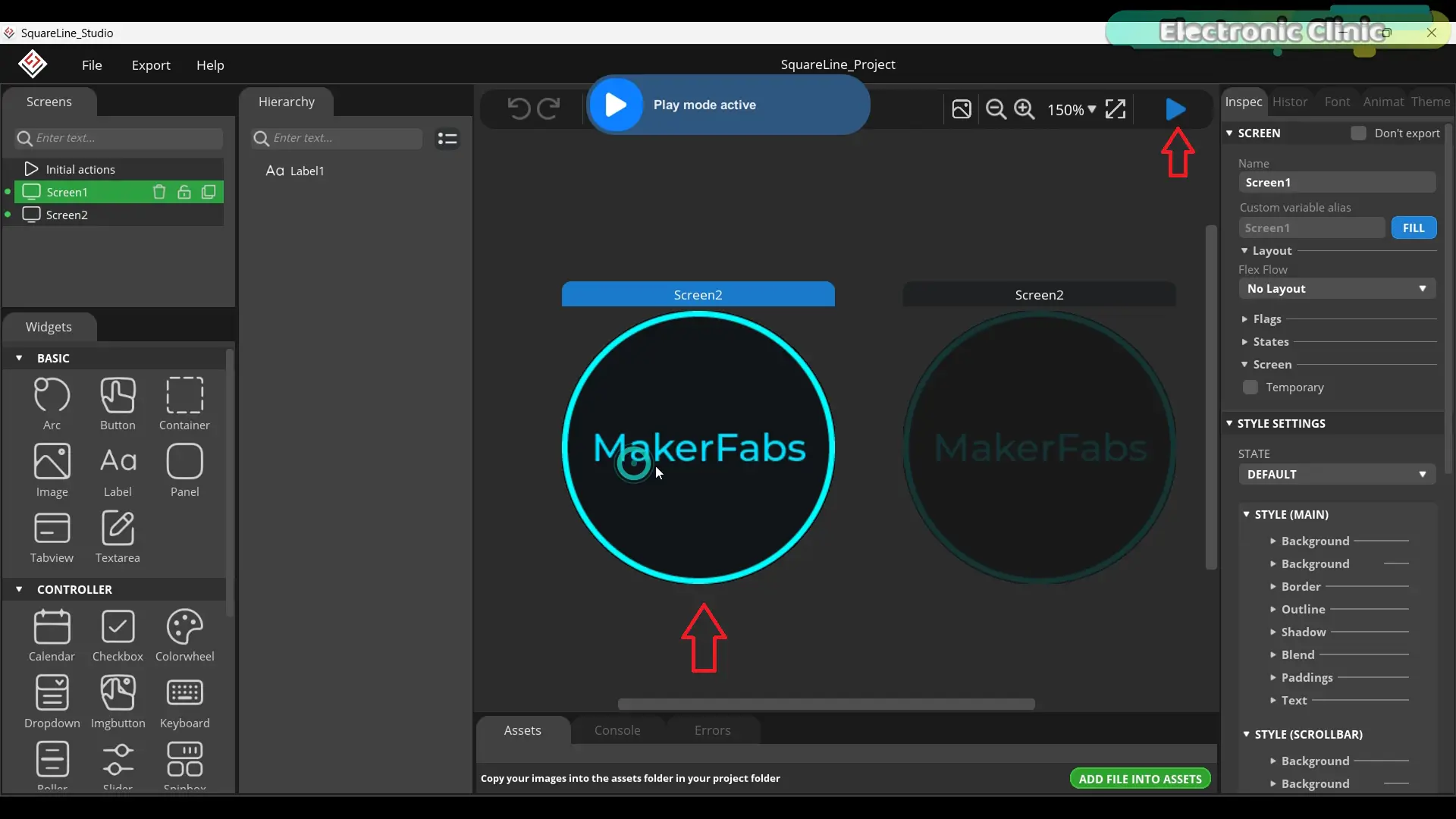This screenshot has width=1456, height=819.
Task: Collapse the STYLE (MAIN) section
Action: click(x=1246, y=514)
